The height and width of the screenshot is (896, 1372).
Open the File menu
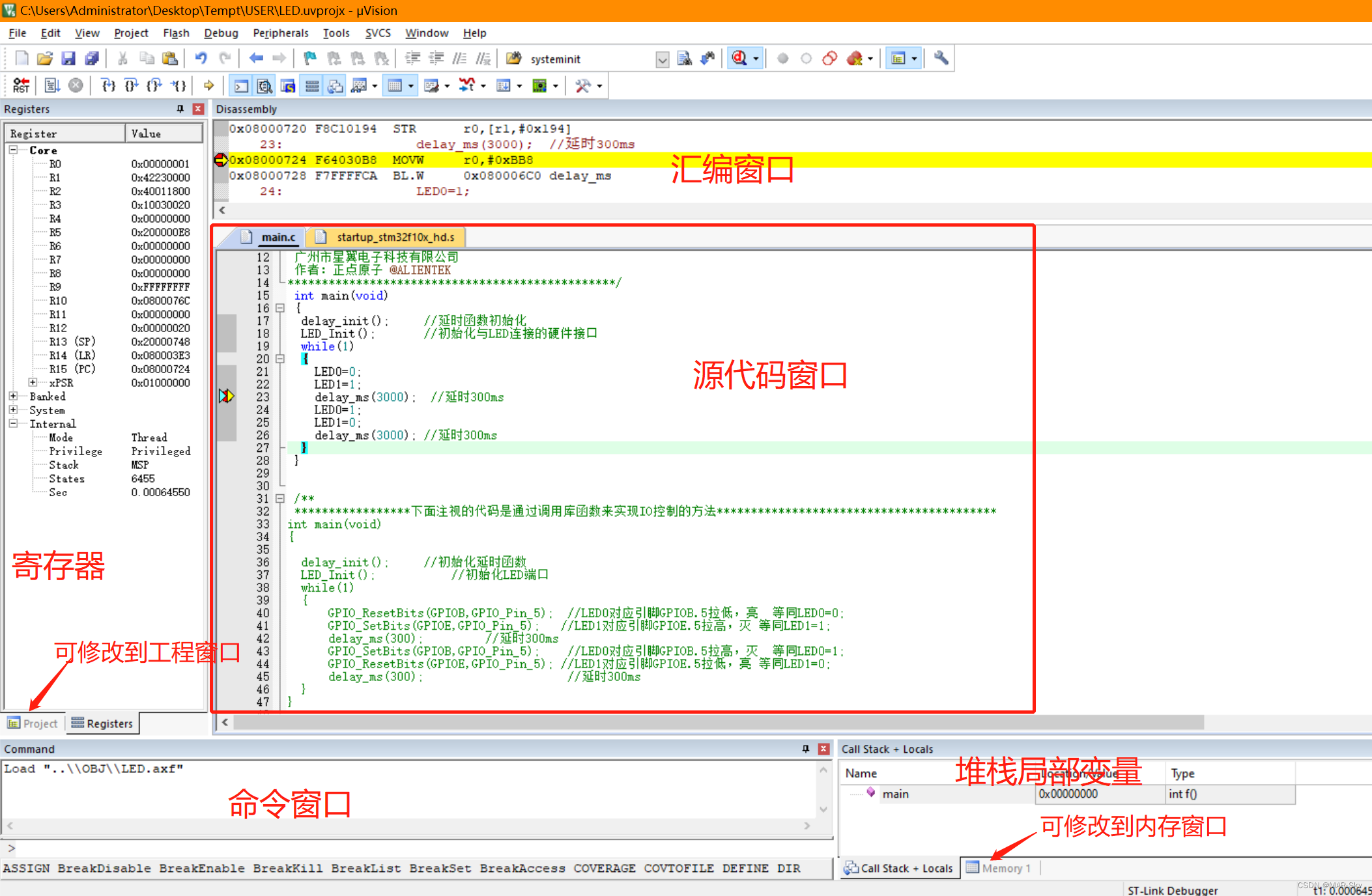18,33
